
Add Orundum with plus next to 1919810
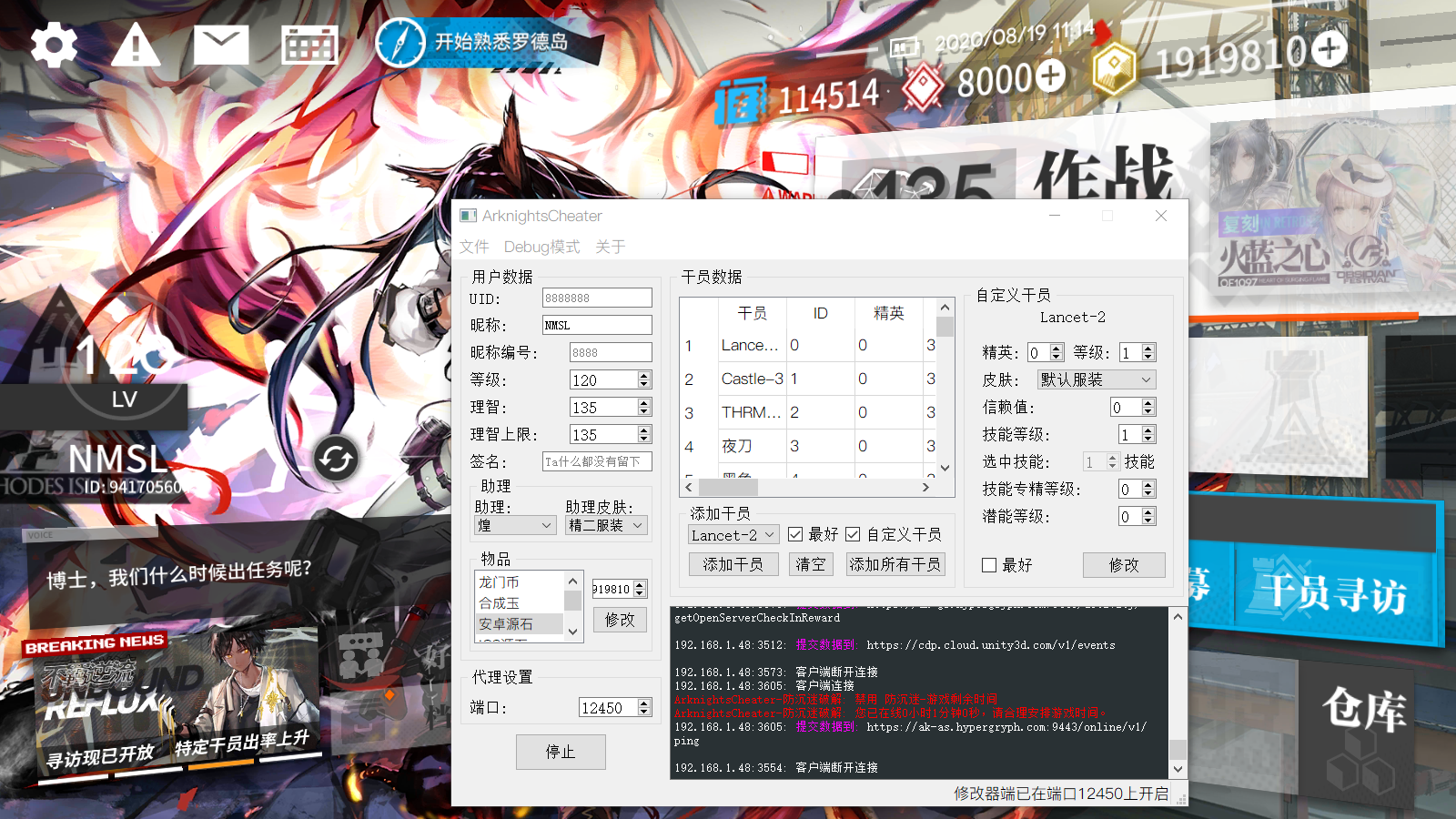pyautogui.click(x=1330, y=48)
